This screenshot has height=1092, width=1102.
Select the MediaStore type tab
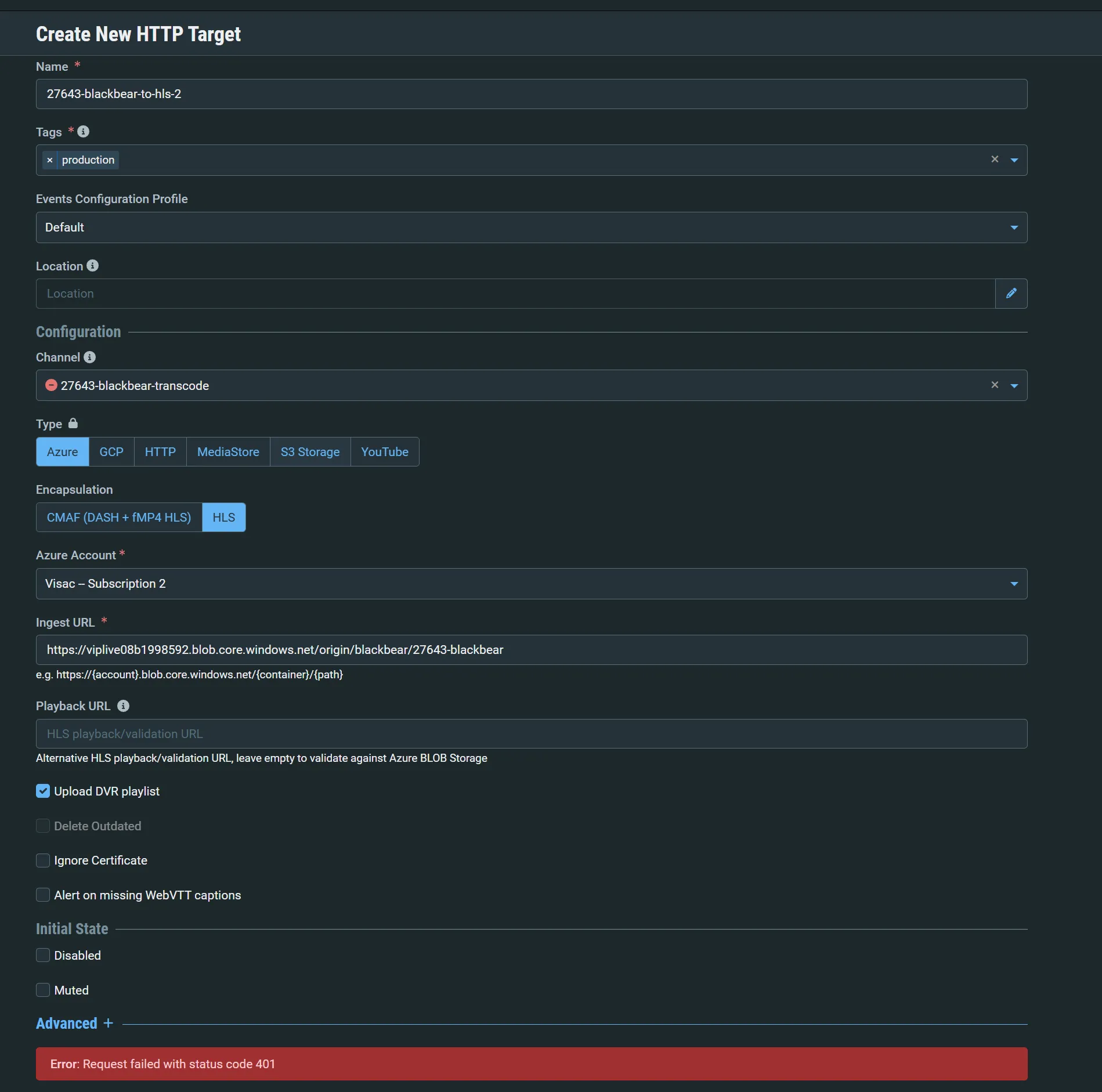[228, 451]
